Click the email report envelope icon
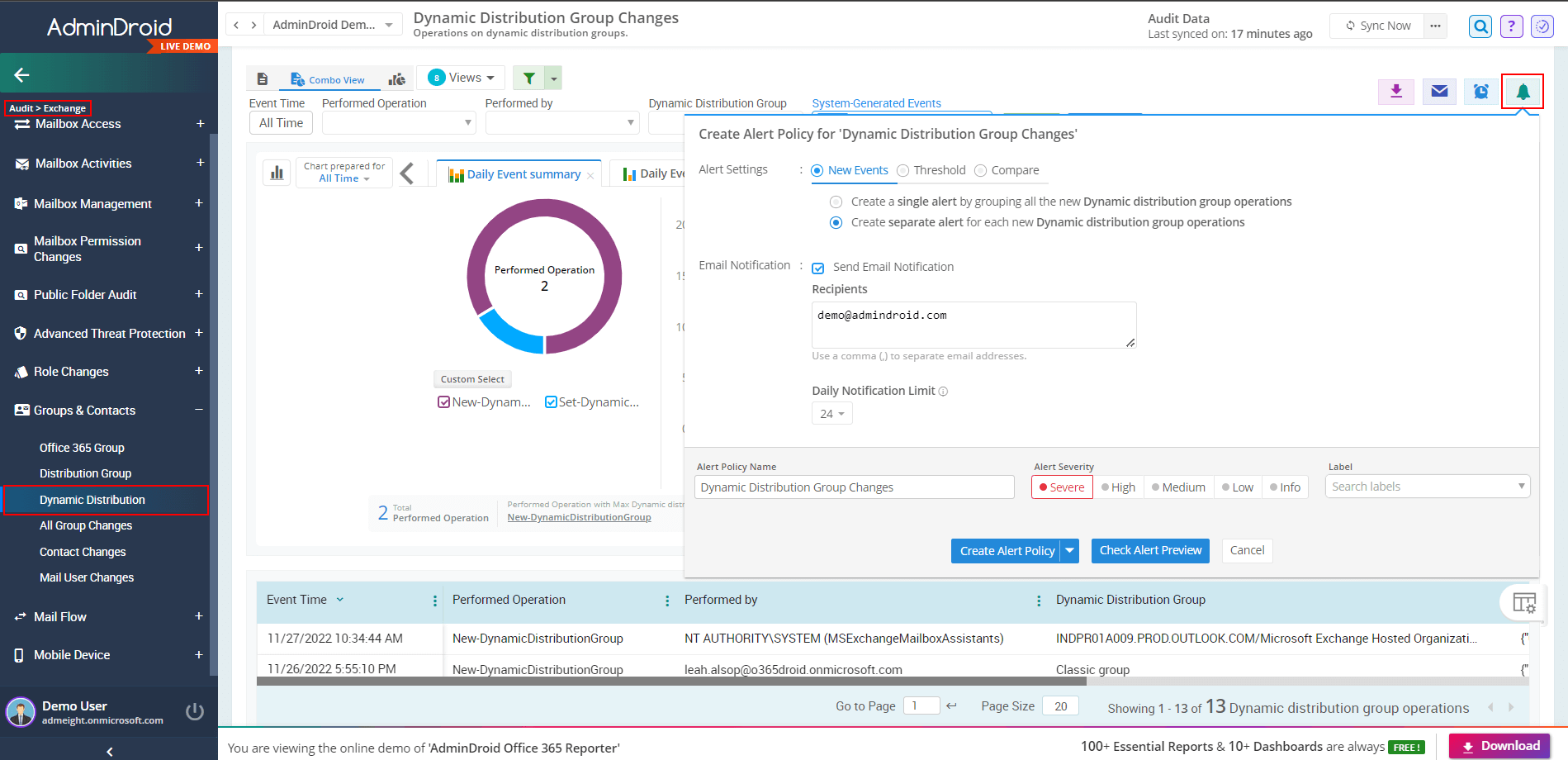 pos(1438,92)
